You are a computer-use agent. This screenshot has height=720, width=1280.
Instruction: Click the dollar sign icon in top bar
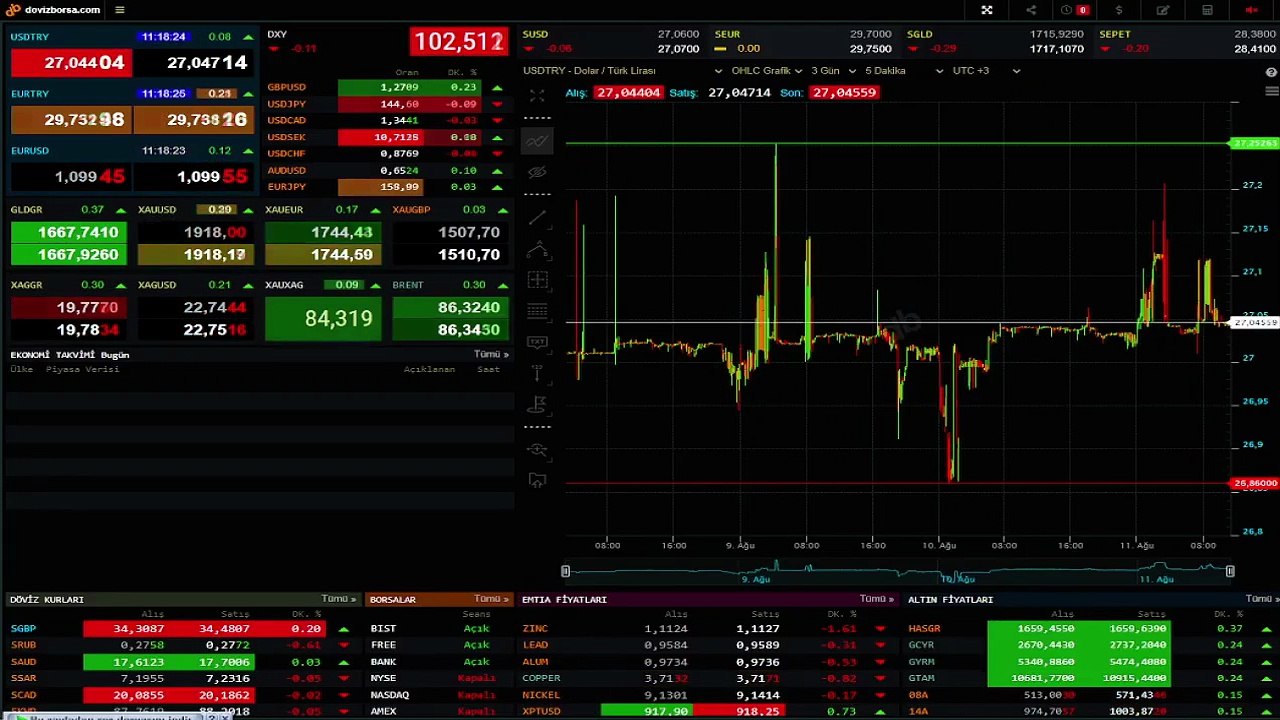1119,10
